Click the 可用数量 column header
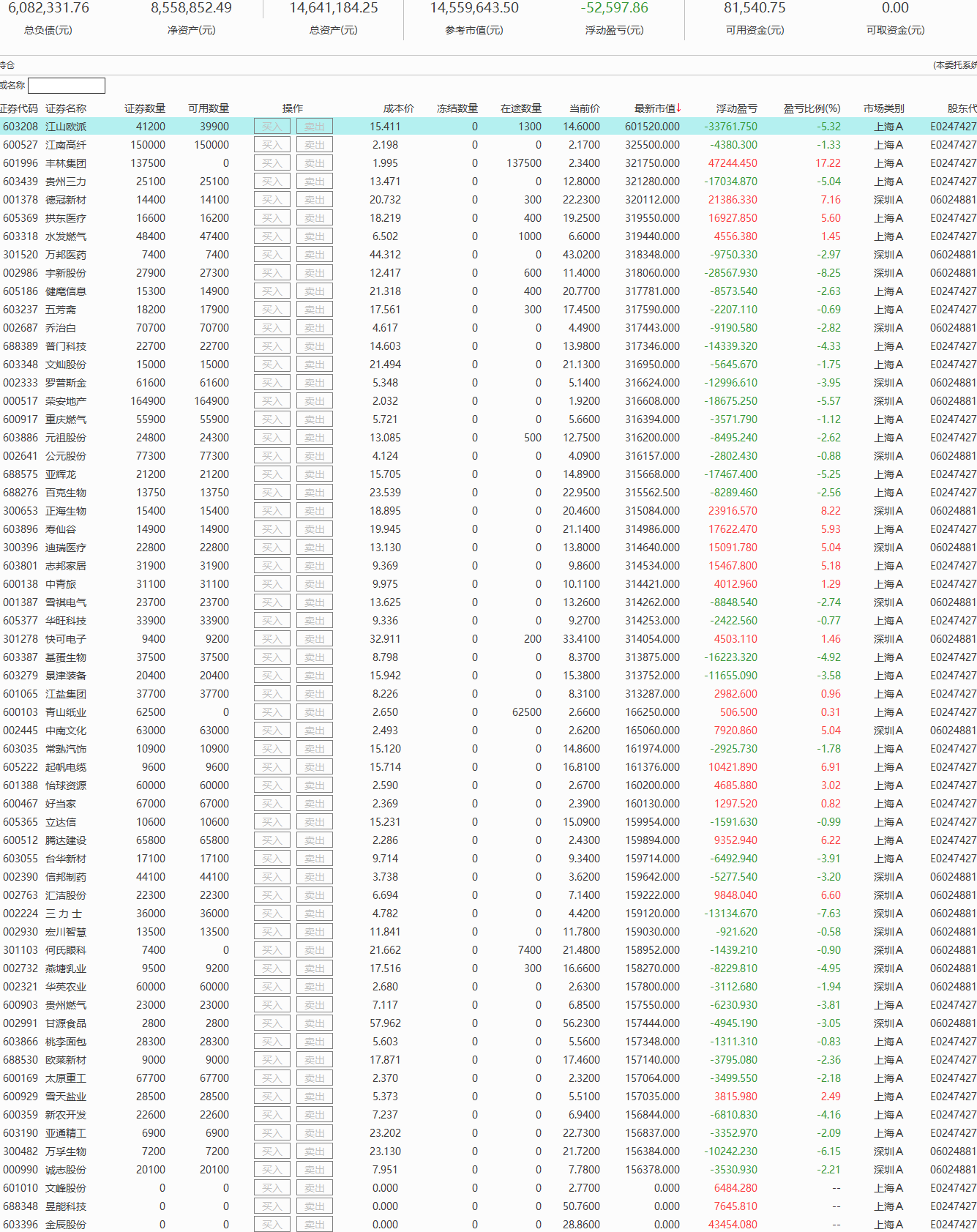The image size is (977, 1232). pos(208,108)
